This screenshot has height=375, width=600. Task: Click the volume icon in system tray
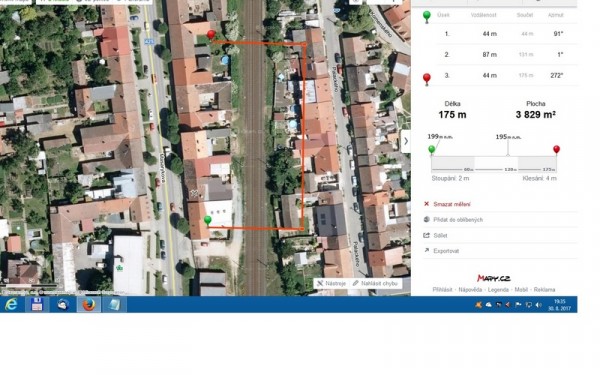[x=538, y=305]
